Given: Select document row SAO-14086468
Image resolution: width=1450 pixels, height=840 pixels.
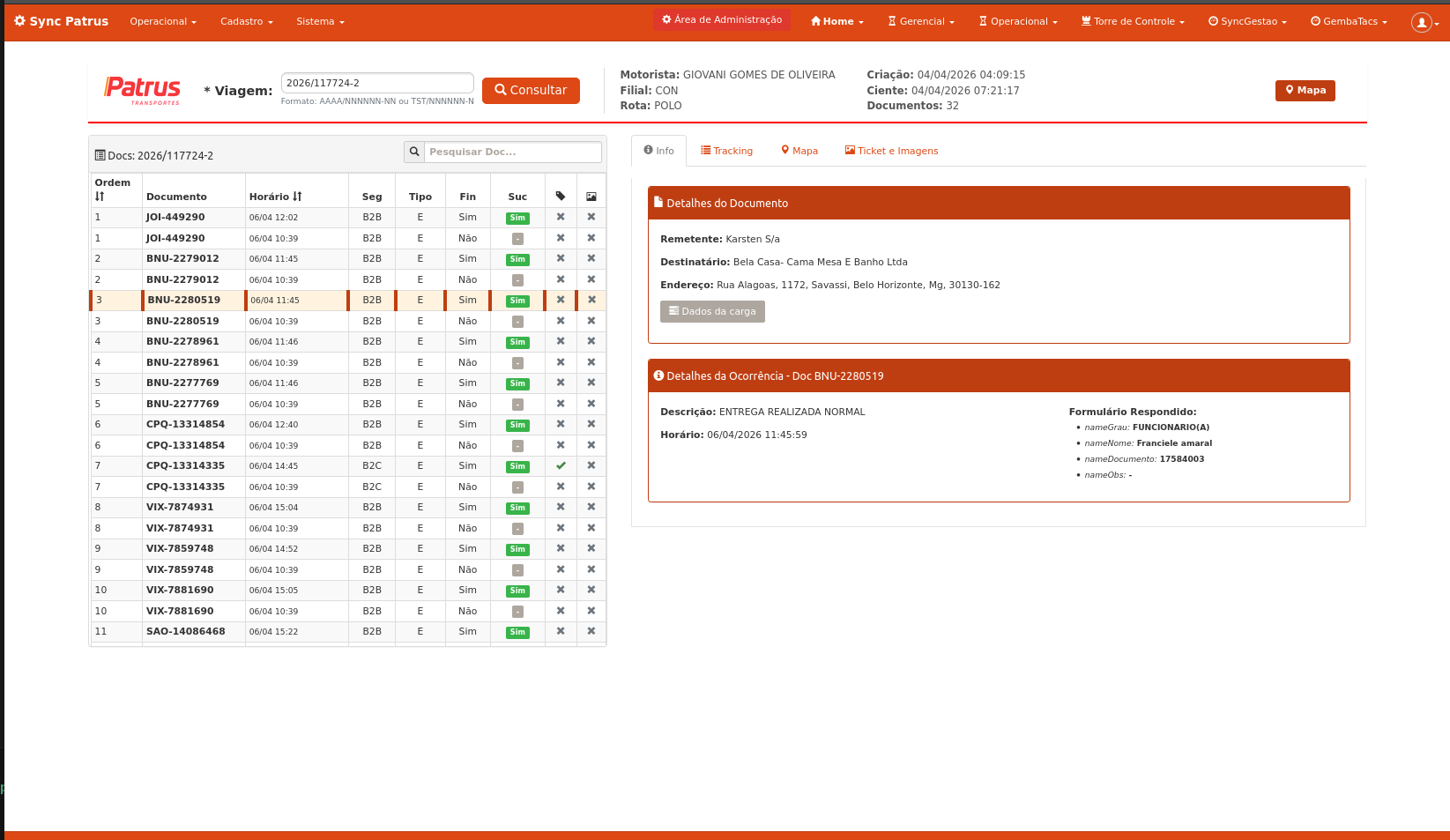Looking at the screenshot, I should point(348,632).
